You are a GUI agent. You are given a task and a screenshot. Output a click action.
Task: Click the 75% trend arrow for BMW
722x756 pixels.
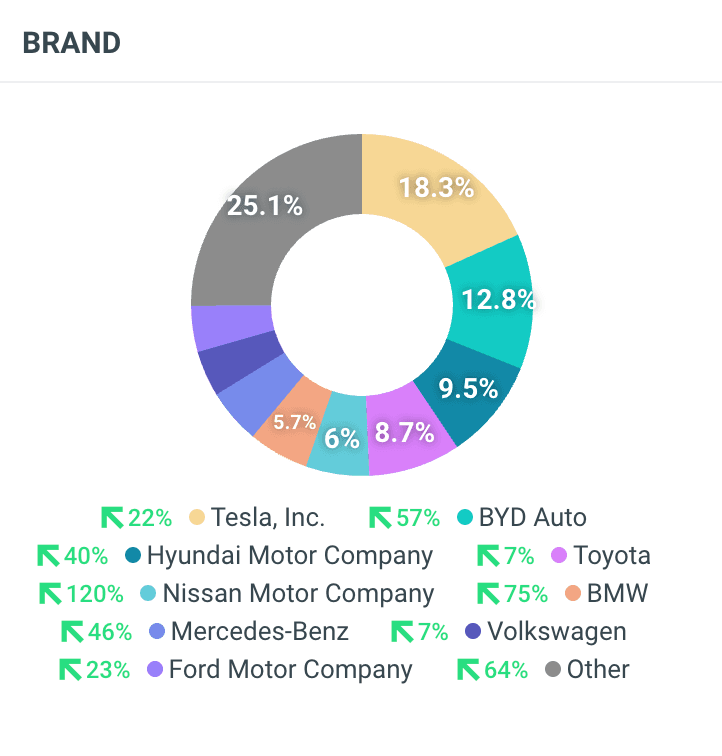(x=488, y=593)
